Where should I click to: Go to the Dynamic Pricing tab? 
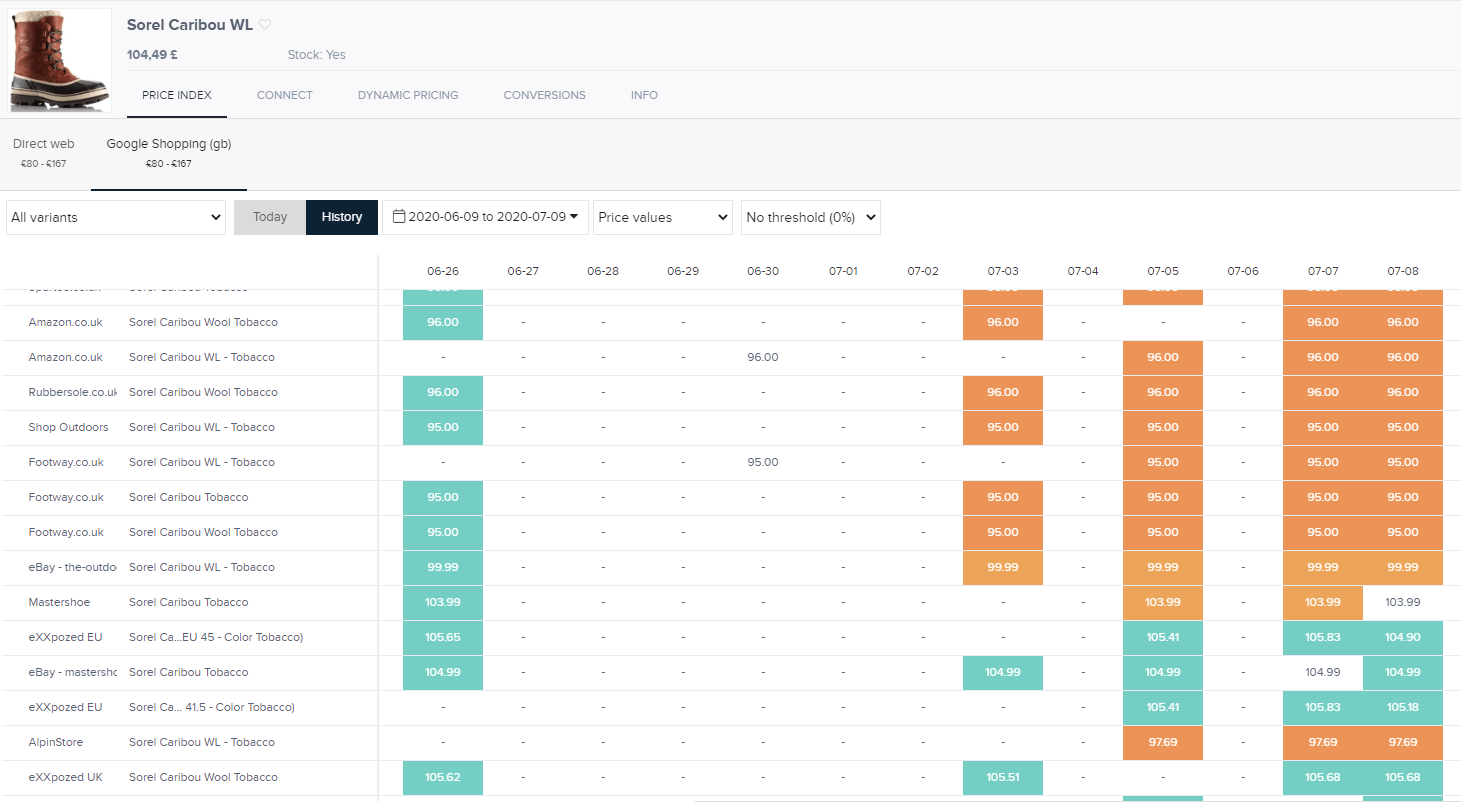(408, 95)
